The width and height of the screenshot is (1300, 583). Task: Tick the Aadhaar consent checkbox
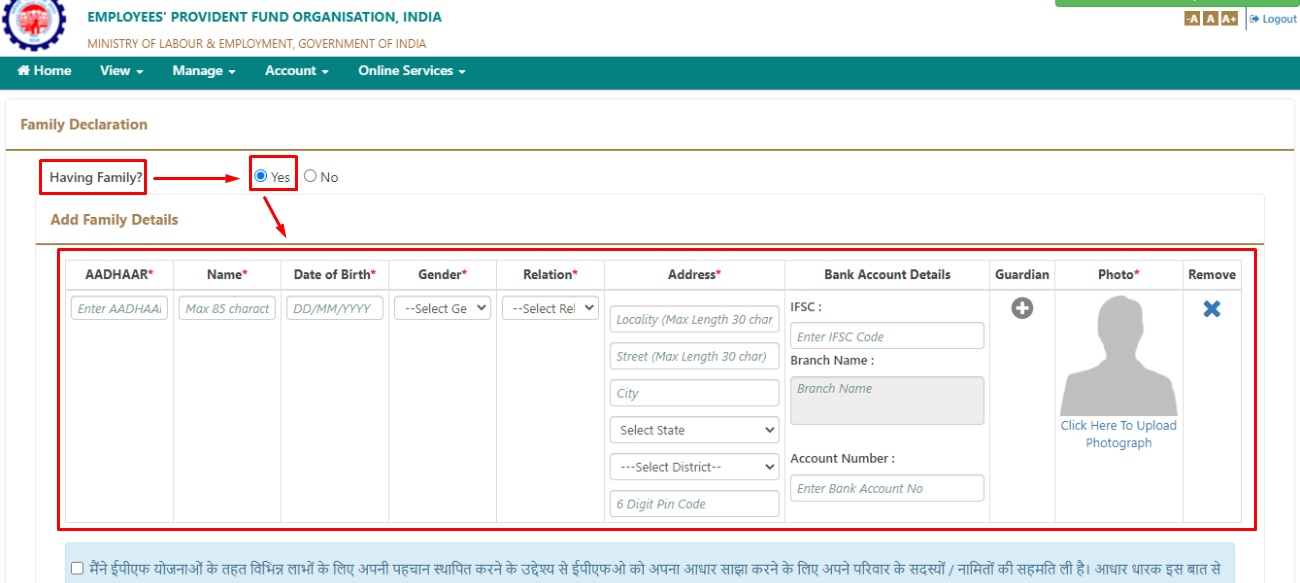[x=78, y=568]
